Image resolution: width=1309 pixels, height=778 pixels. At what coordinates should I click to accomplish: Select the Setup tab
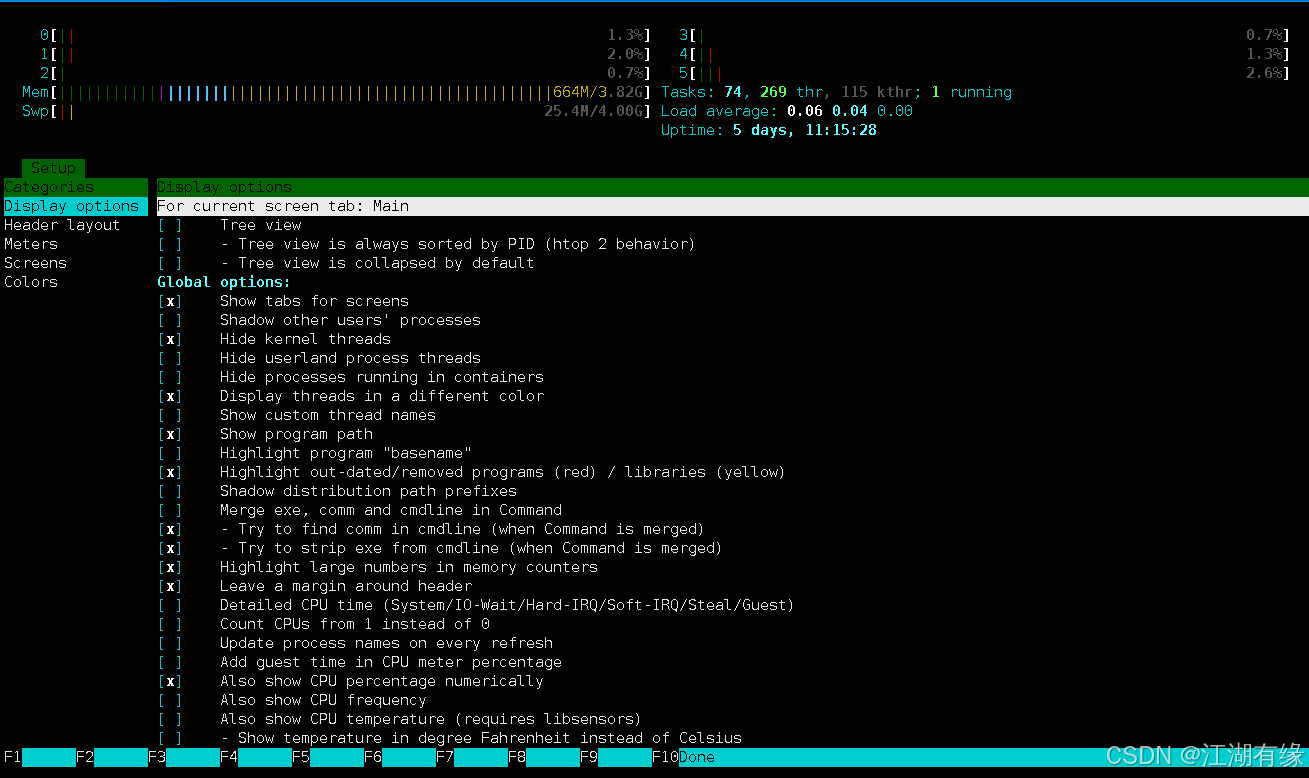[53, 168]
